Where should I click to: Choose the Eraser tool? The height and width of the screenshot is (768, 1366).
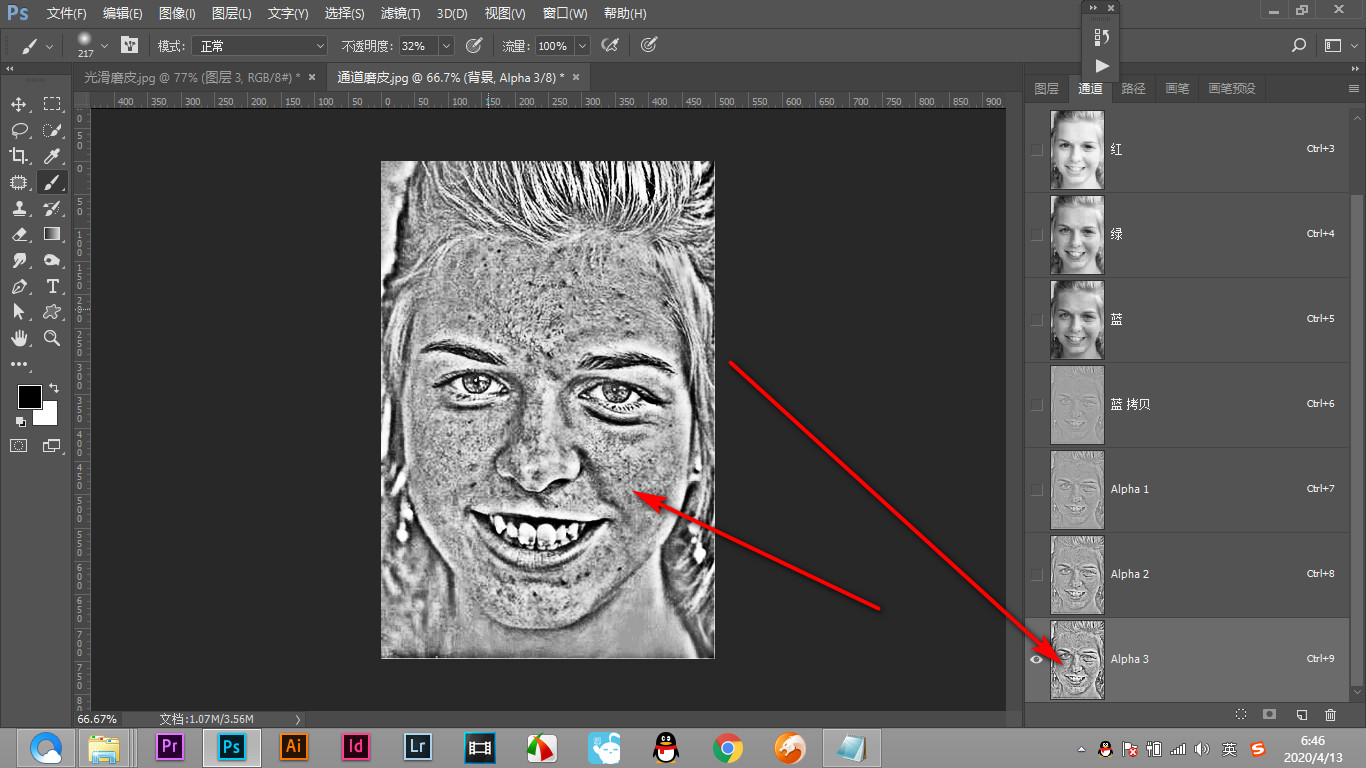click(19, 234)
